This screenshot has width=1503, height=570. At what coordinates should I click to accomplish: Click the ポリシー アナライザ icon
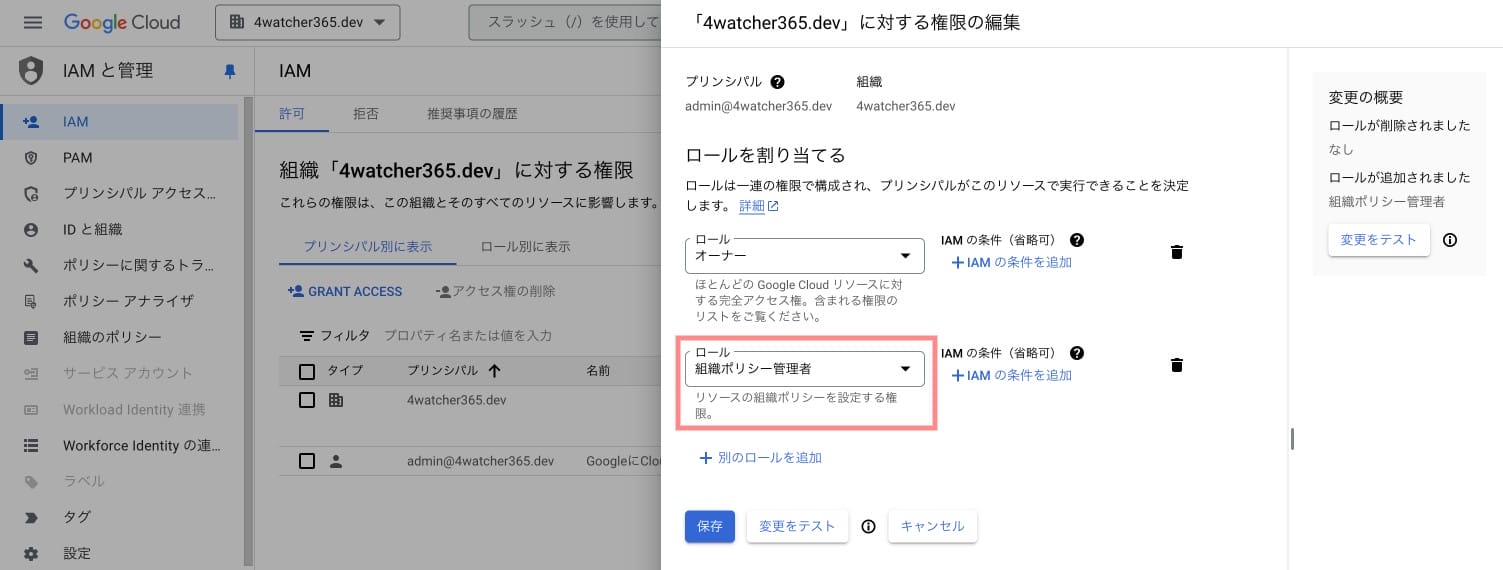tap(31, 301)
